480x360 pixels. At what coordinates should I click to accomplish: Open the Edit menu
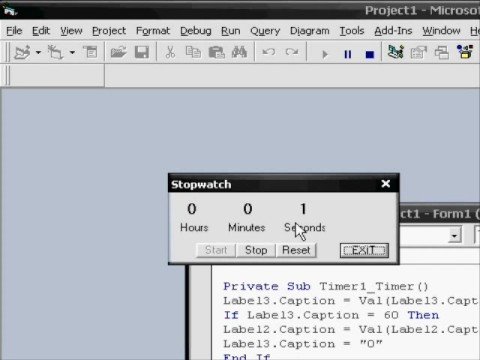[x=41, y=31]
